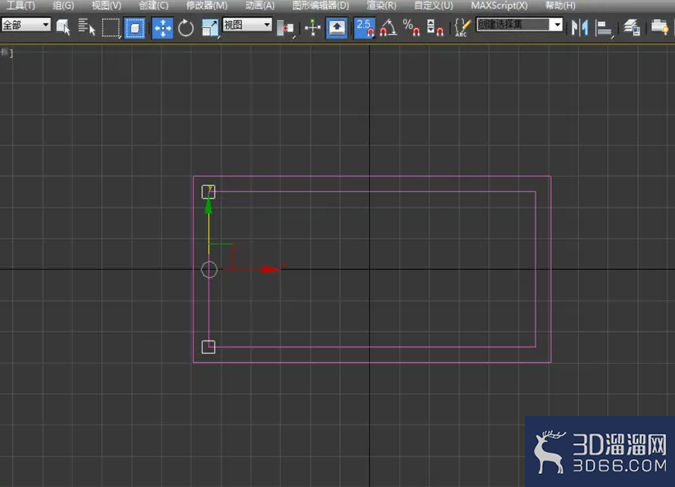This screenshot has width=675, height=487.
Task: Open the 创建(C) menu
Action: coord(154,6)
